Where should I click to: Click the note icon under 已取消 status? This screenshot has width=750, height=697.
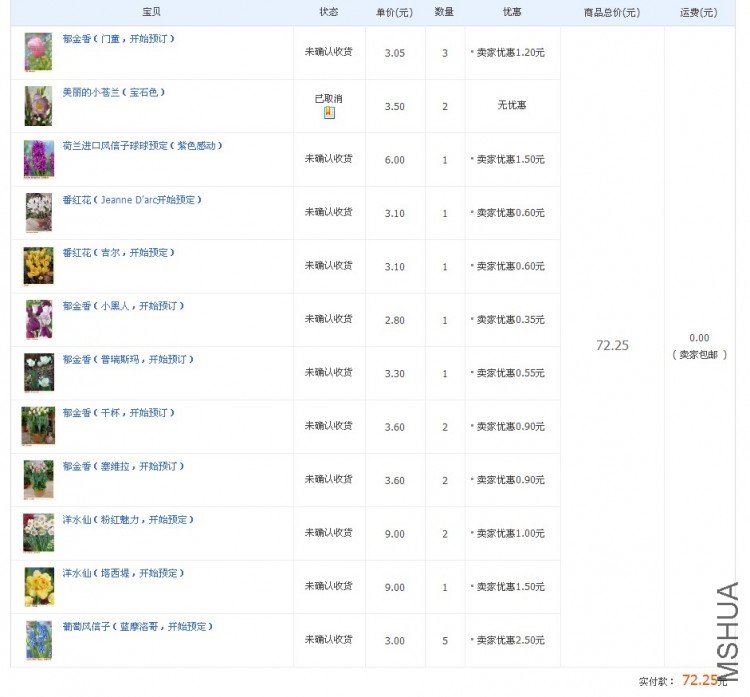329,112
